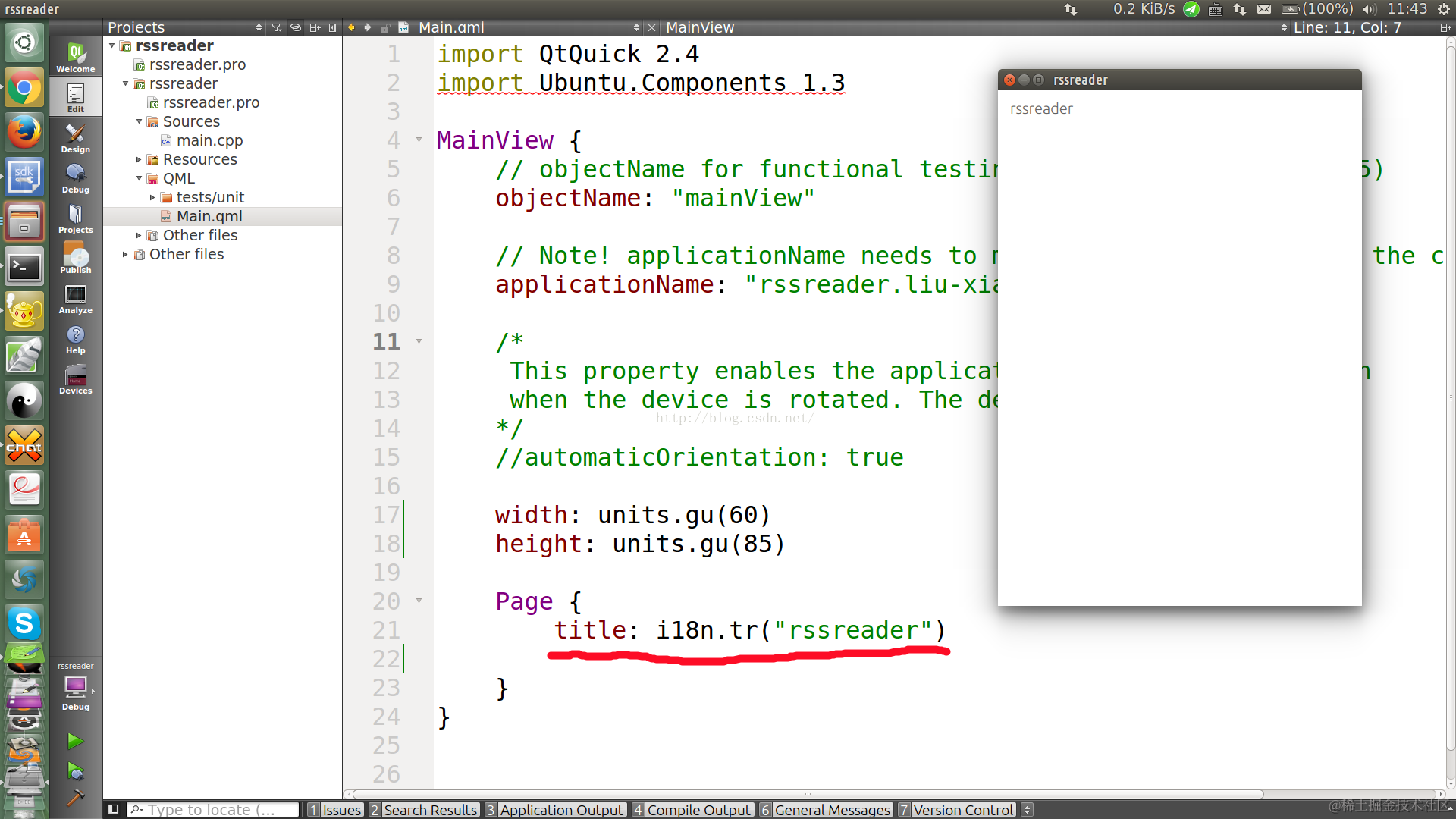1456x819 pixels.
Task: Select main.cpp in the project tree
Action: pos(209,140)
